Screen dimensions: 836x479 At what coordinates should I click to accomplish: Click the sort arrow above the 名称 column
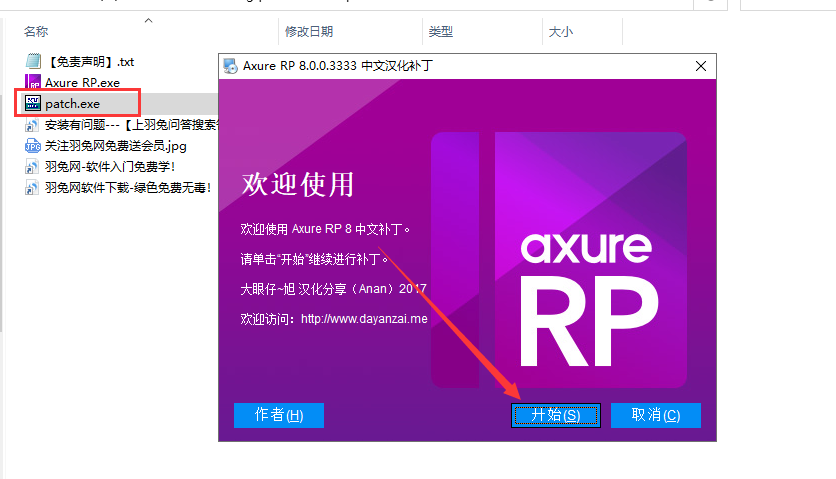point(149,21)
